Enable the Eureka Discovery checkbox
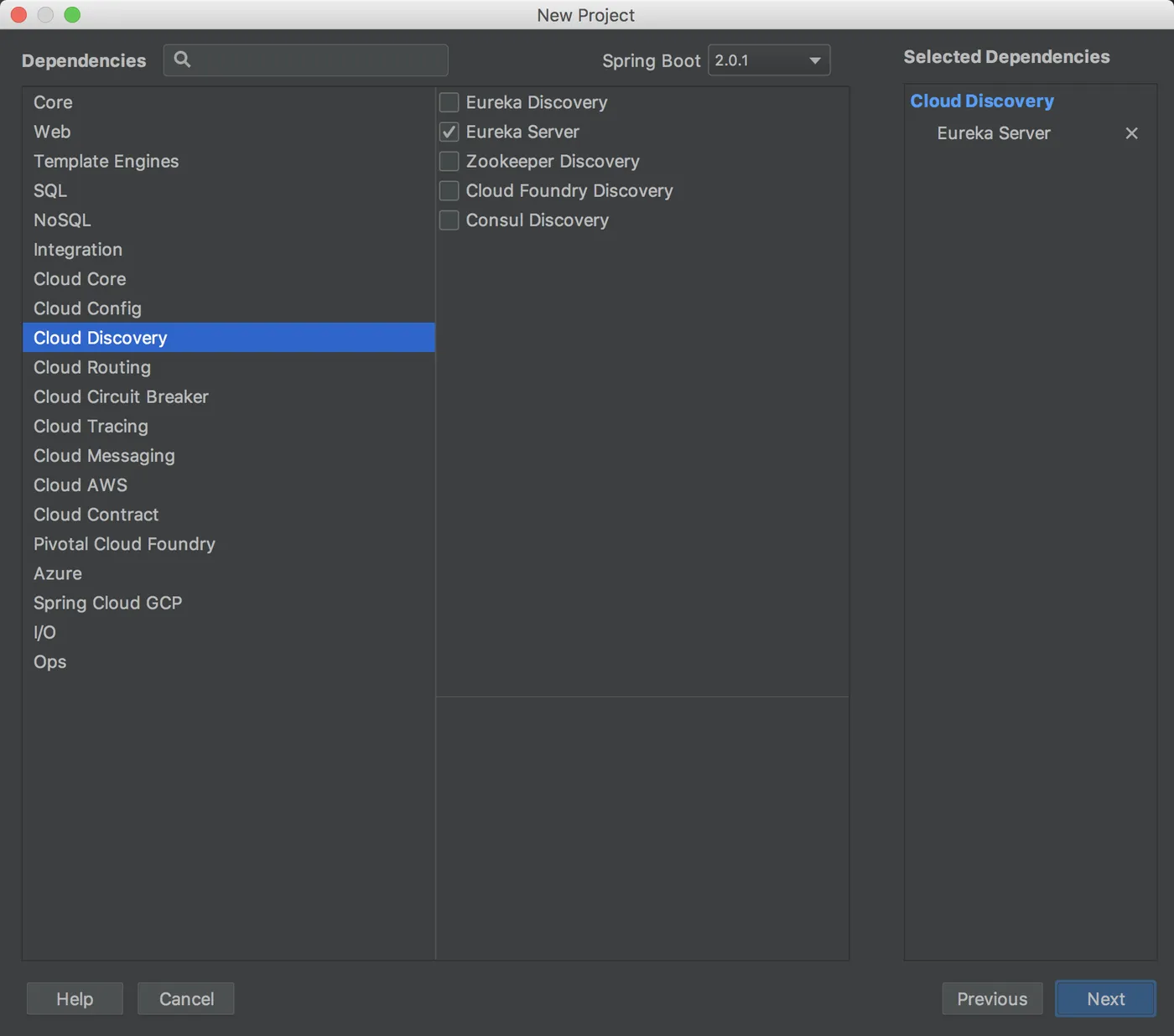 (x=449, y=102)
